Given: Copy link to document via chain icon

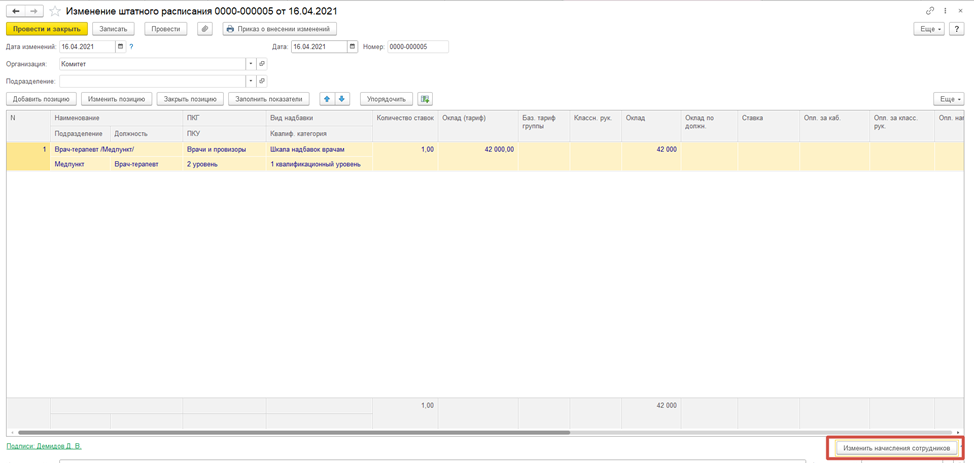Looking at the screenshot, I should pyautogui.click(x=930, y=11).
